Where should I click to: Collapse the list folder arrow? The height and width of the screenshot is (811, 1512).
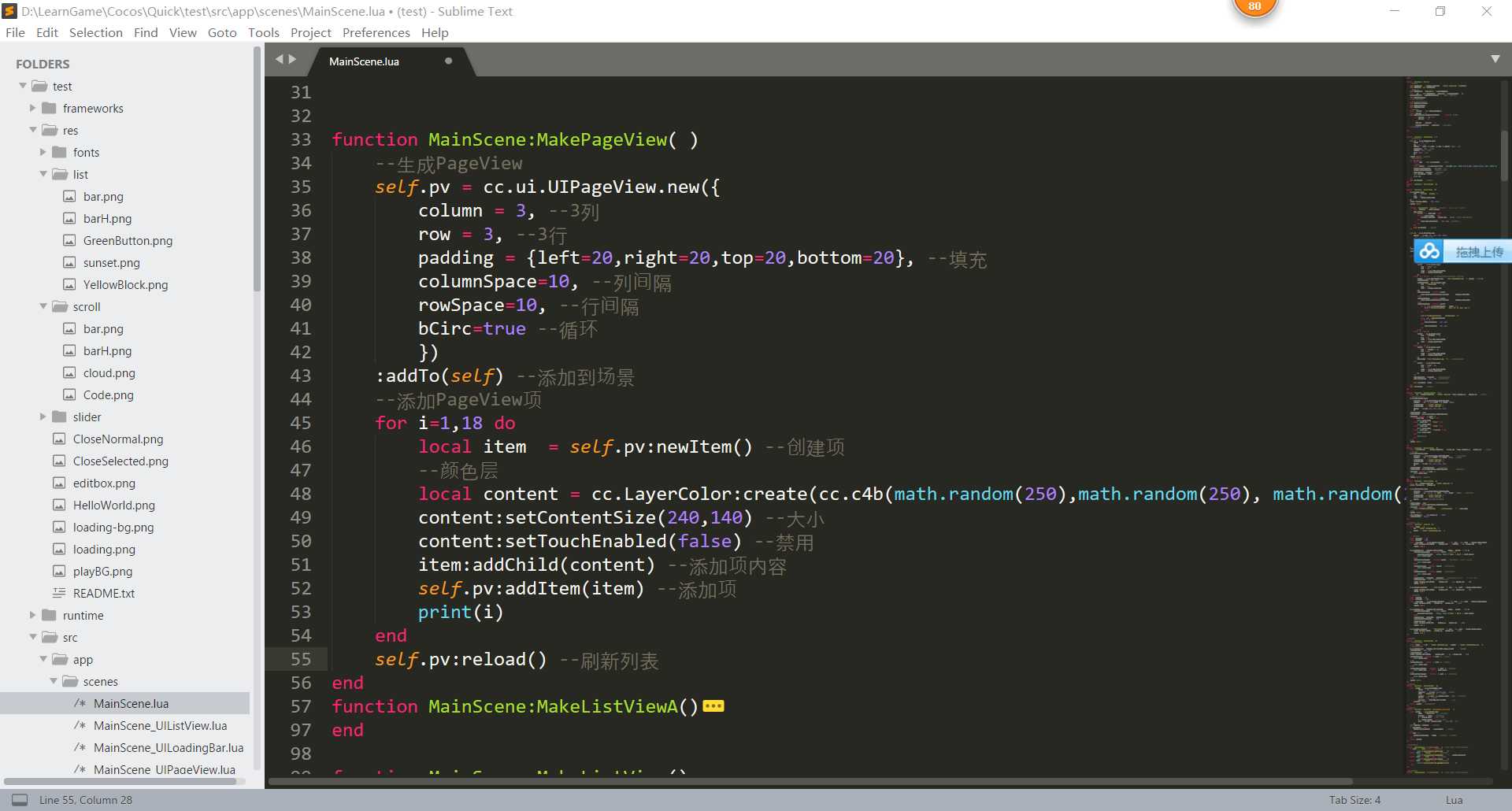(x=43, y=174)
